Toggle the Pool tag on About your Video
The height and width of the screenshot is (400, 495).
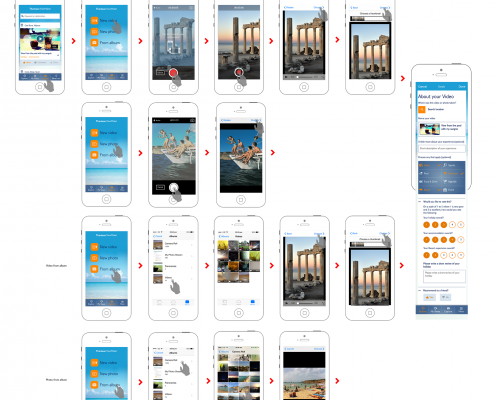430,173
